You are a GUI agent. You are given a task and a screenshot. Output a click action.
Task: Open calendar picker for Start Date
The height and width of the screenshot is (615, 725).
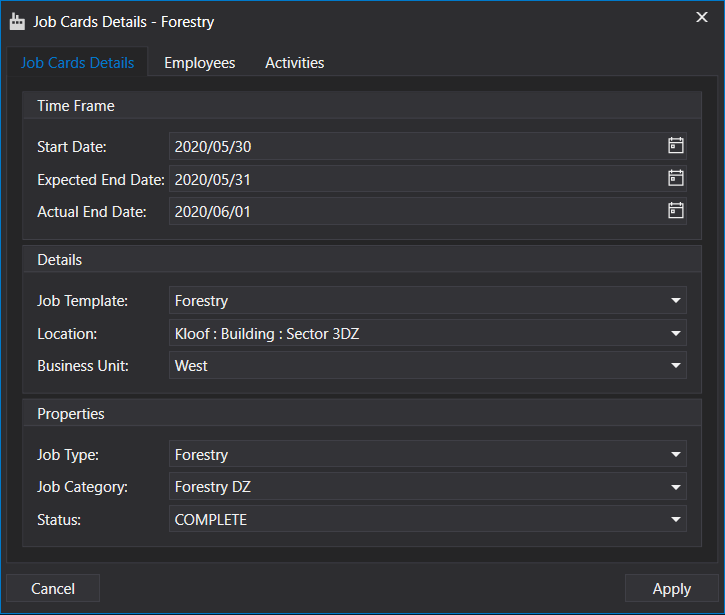[676, 146]
